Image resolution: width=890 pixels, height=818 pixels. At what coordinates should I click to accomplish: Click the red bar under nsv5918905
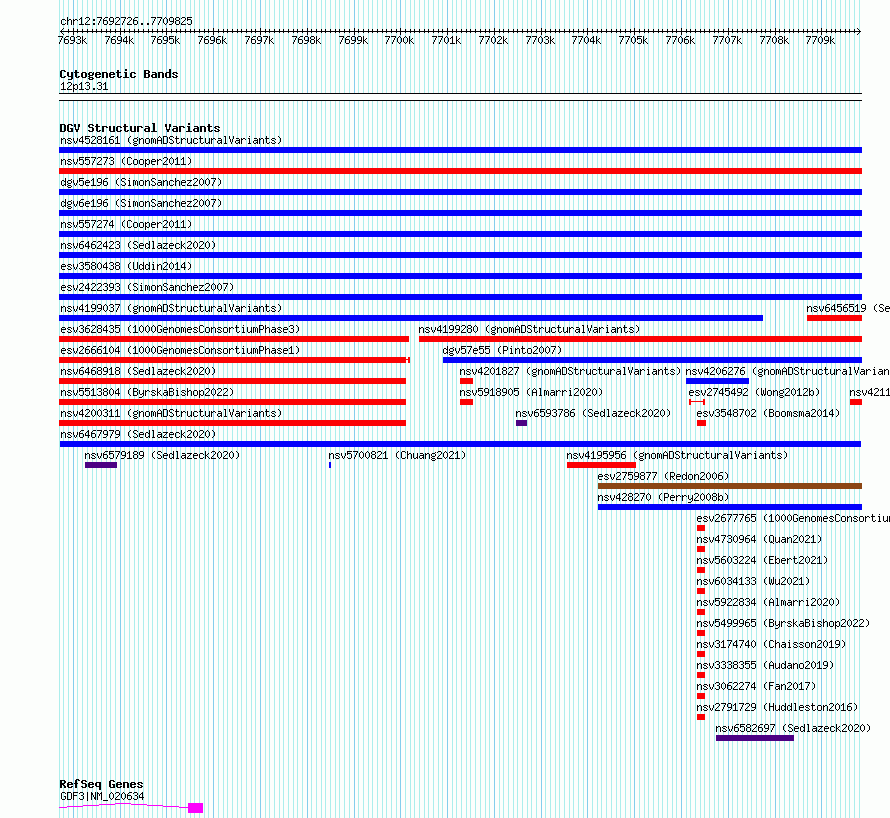pyautogui.click(x=467, y=402)
